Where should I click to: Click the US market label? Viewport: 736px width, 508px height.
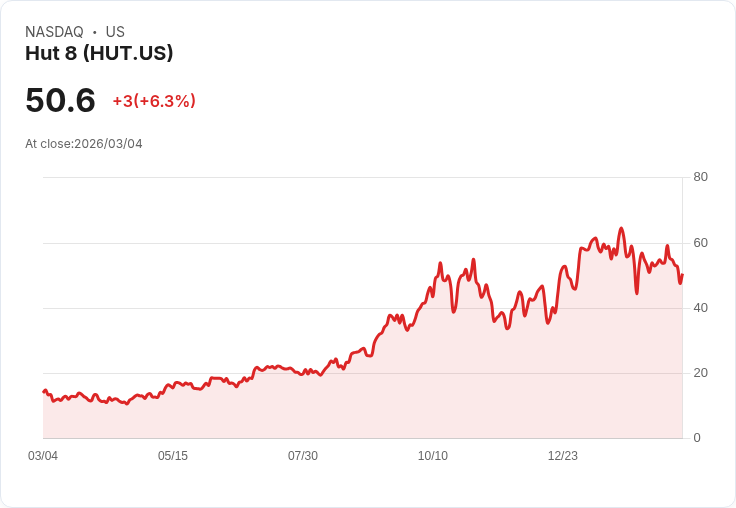click(x=115, y=31)
